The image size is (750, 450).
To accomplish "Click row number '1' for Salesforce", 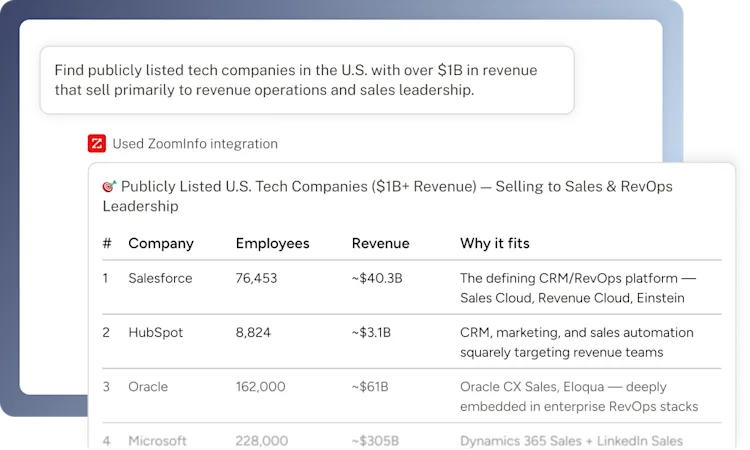I will click(105, 278).
